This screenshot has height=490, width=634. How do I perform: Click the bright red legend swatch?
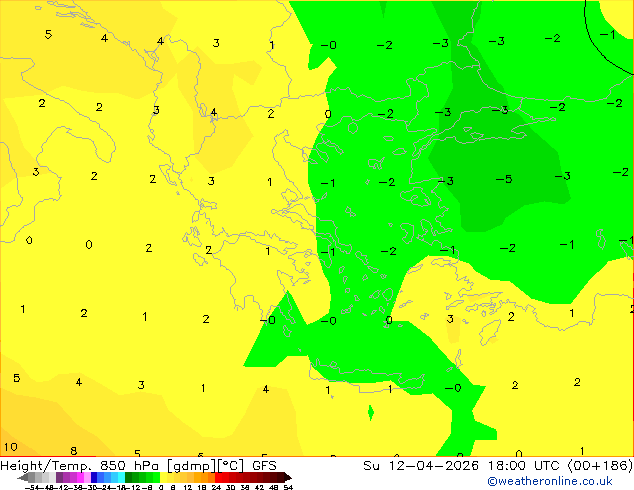pos(219,477)
